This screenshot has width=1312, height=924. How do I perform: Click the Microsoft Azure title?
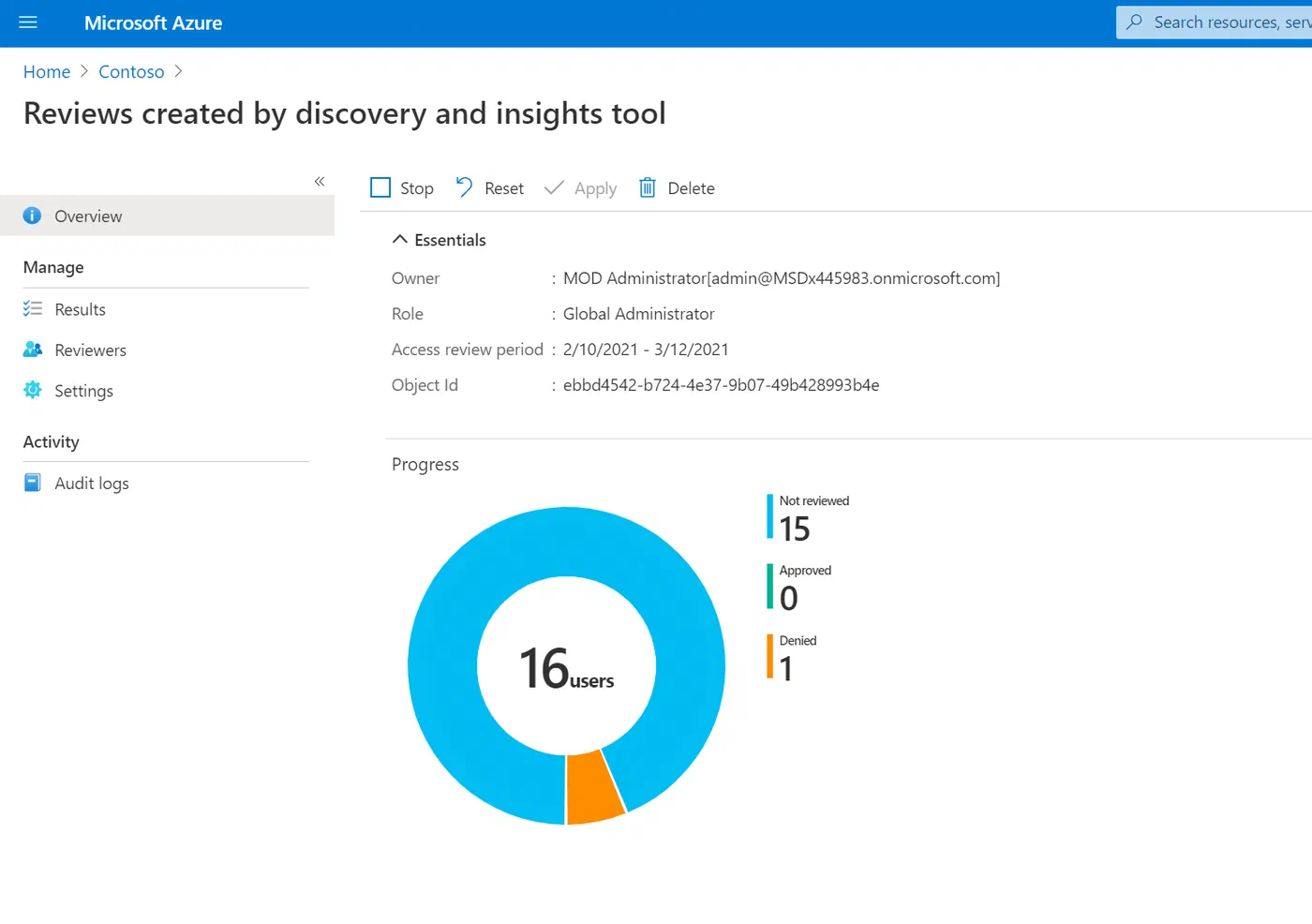pos(154,22)
